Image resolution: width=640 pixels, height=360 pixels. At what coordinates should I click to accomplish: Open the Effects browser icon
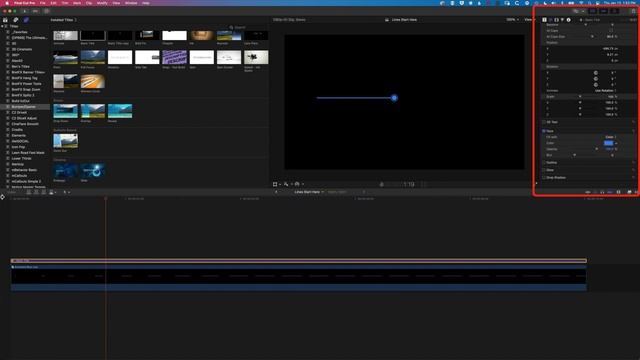[x=629, y=192]
